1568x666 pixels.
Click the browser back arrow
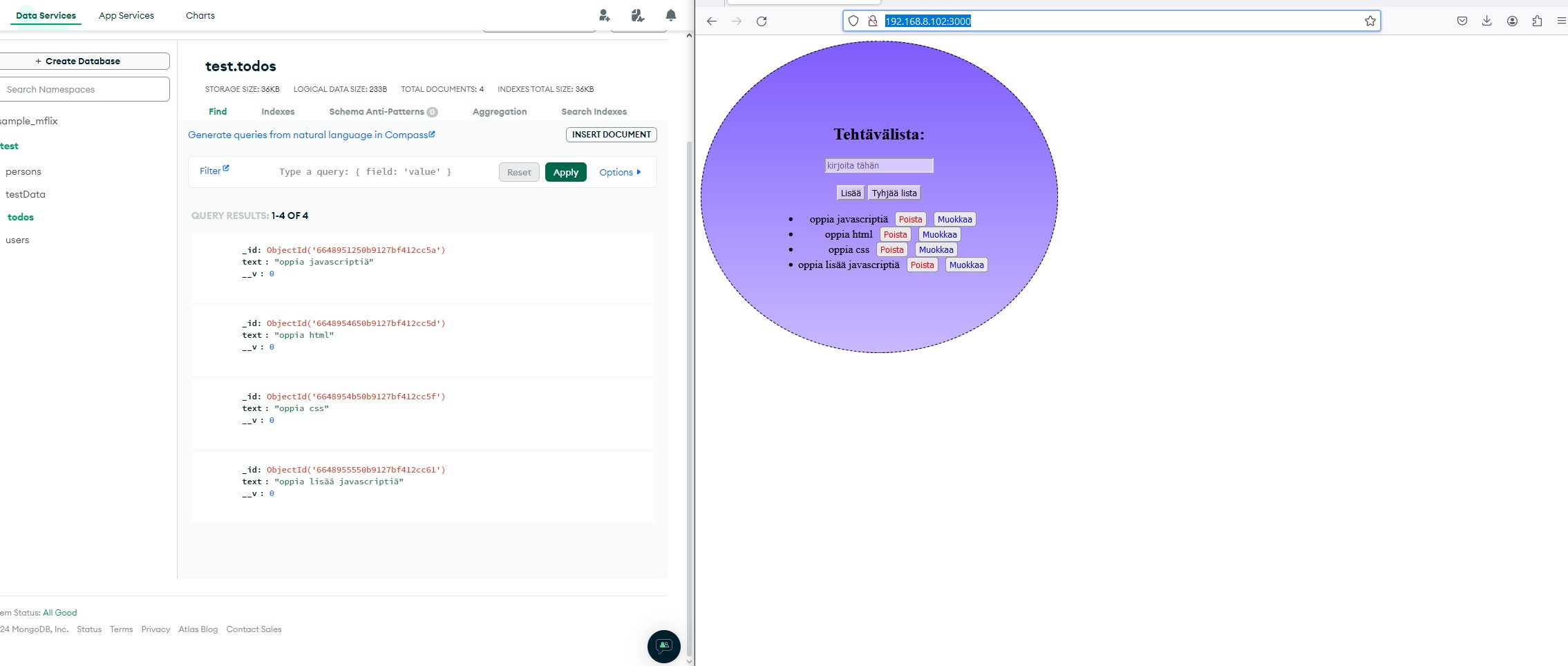712,21
